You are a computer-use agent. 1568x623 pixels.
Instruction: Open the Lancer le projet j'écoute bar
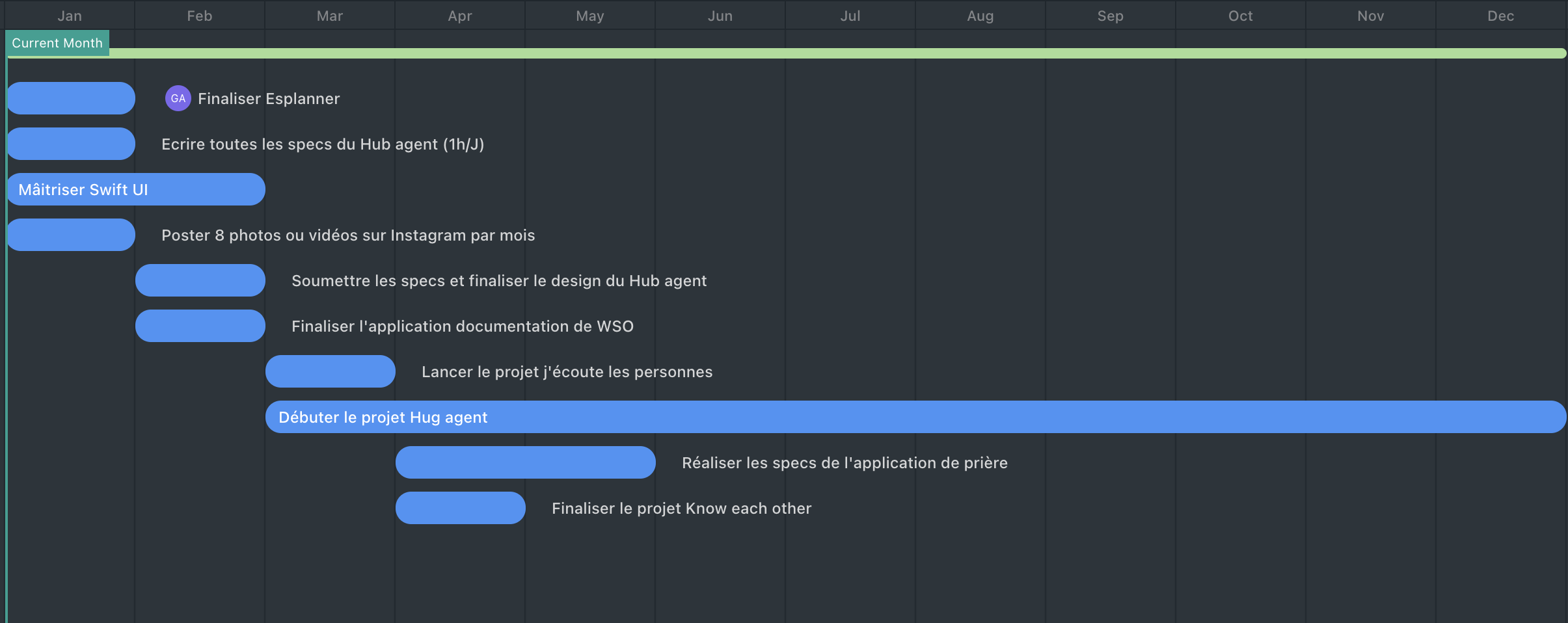[330, 371]
